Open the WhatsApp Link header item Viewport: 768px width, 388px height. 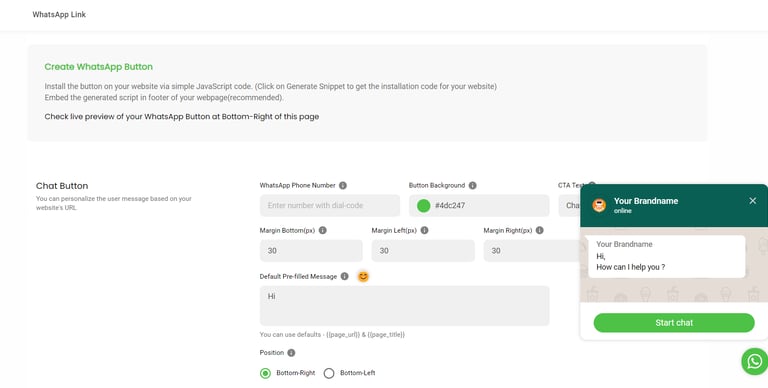point(59,15)
